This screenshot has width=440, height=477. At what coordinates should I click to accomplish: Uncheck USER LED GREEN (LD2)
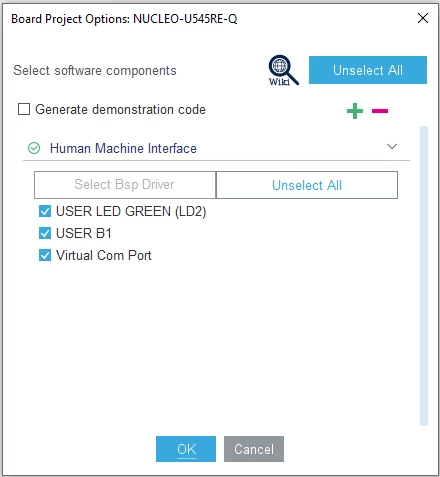[45, 211]
